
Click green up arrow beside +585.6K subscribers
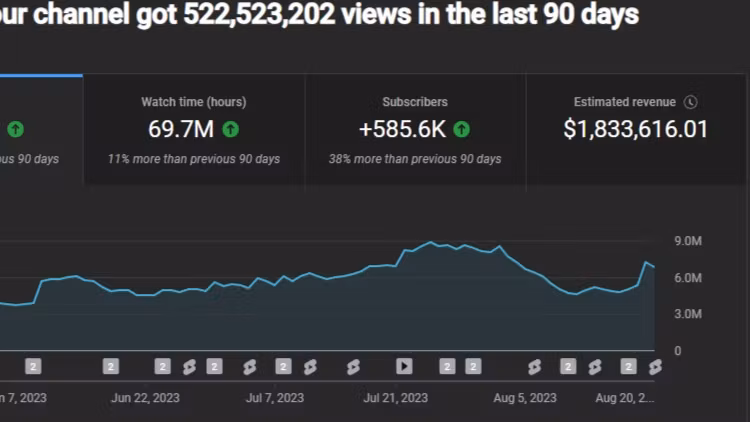461,129
